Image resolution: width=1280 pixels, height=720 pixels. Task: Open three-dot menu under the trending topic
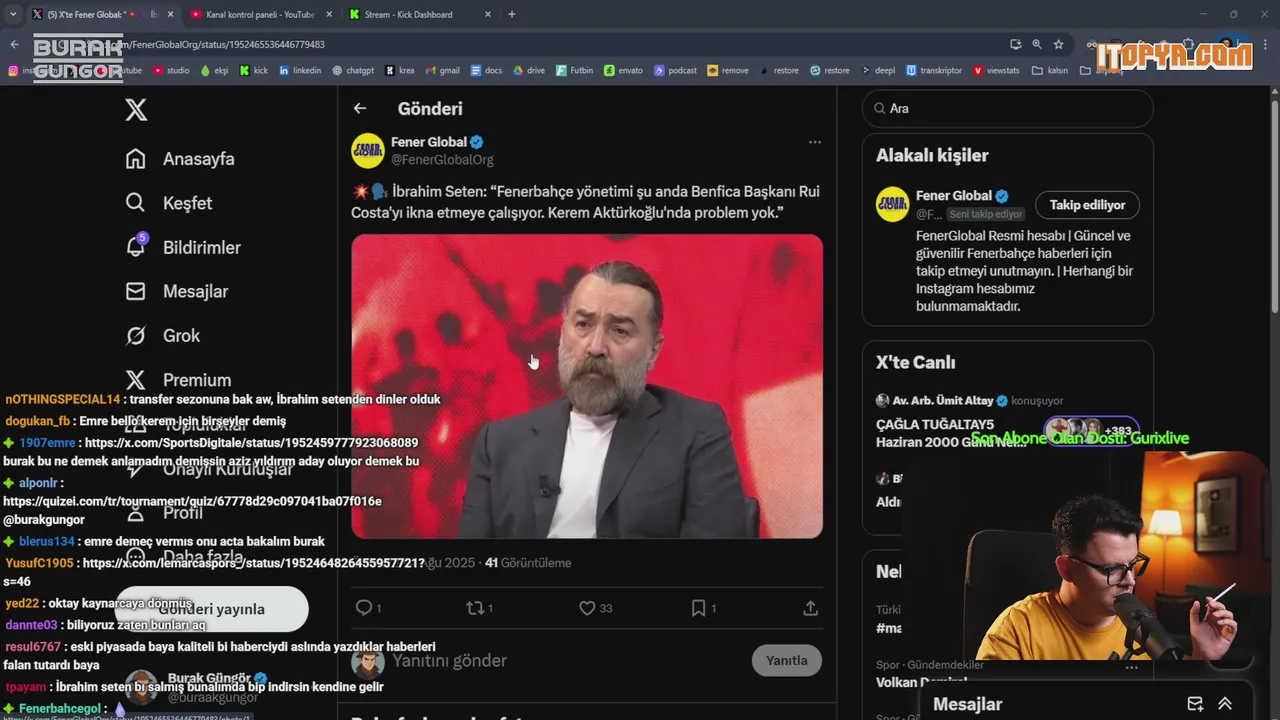pyautogui.click(x=1132, y=667)
